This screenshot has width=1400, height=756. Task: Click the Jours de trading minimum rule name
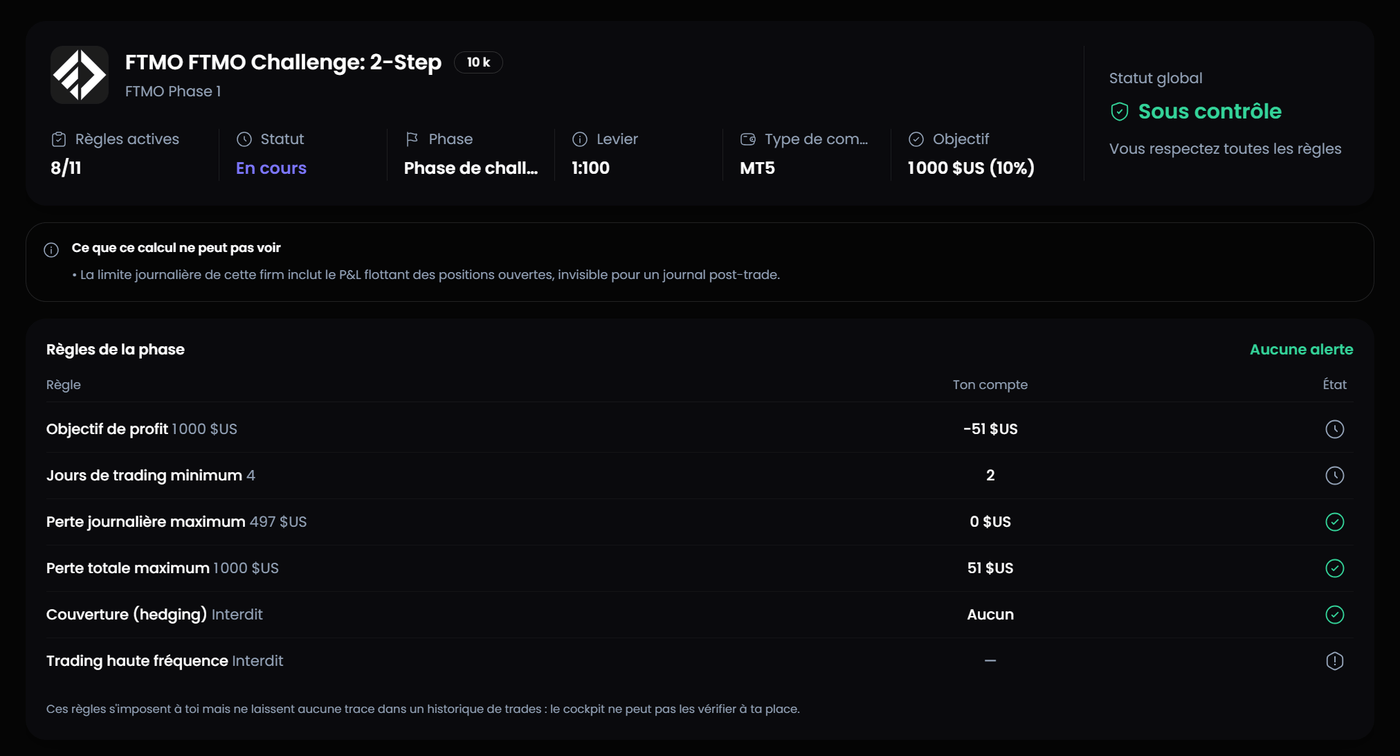pyautogui.click(x=144, y=475)
